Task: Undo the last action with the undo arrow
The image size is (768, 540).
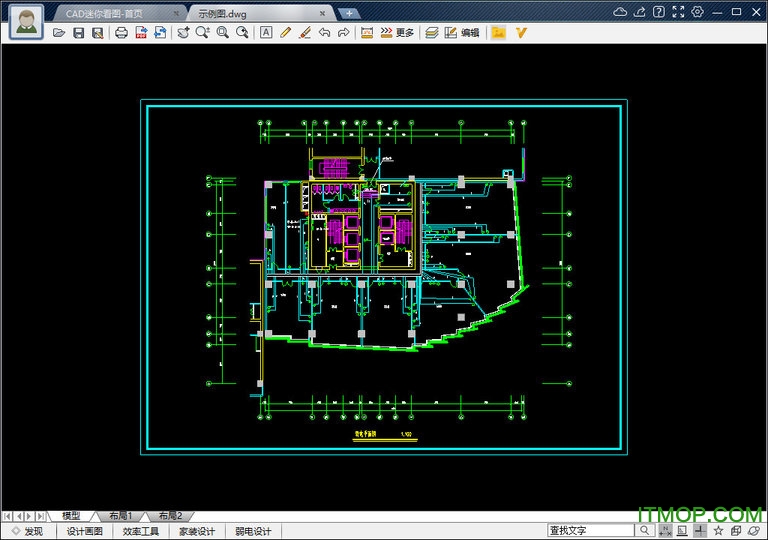Action: click(324, 32)
